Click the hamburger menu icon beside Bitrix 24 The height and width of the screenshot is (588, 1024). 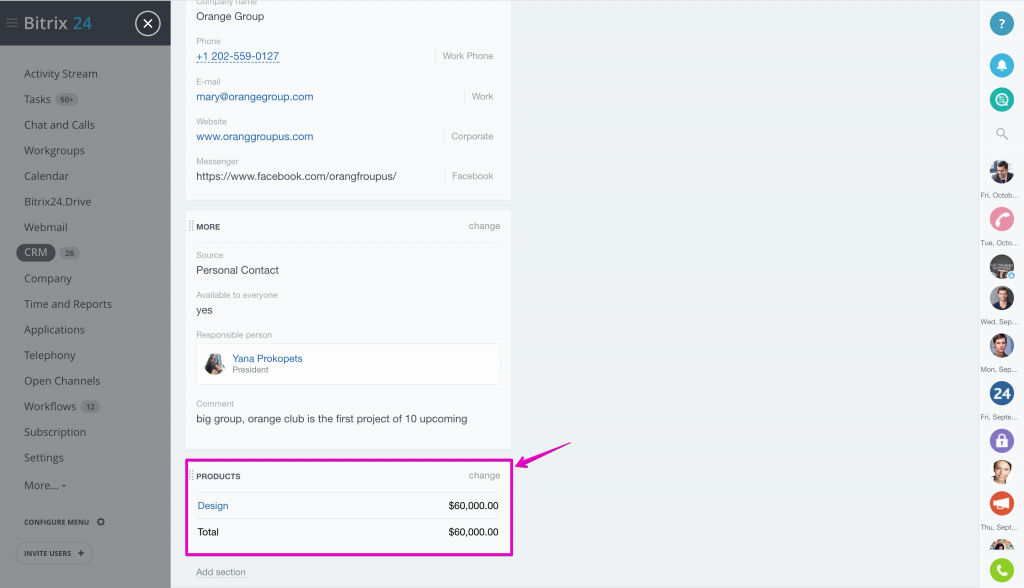tap(12, 24)
